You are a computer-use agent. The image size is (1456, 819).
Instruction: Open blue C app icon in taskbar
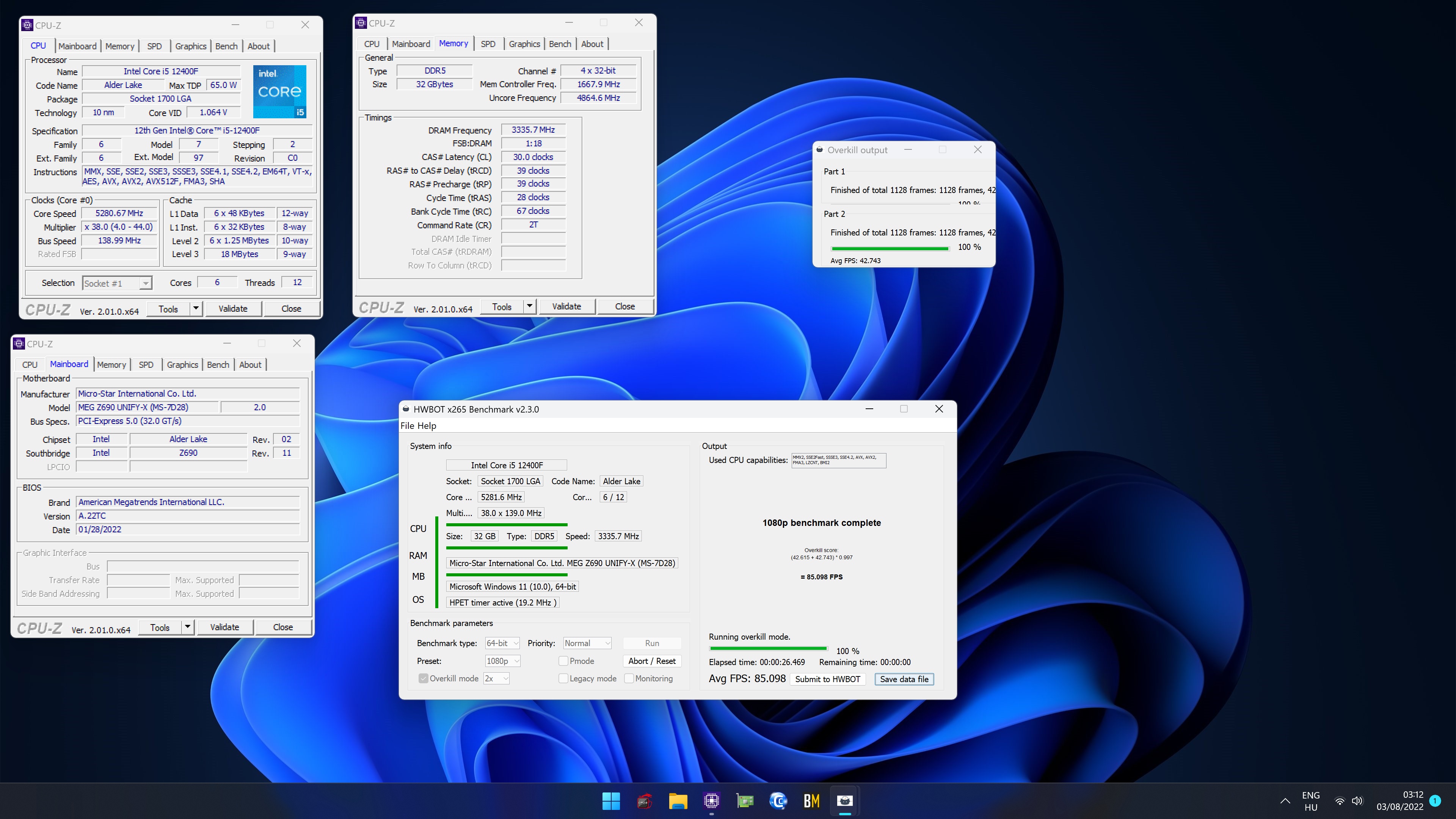click(x=778, y=800)
